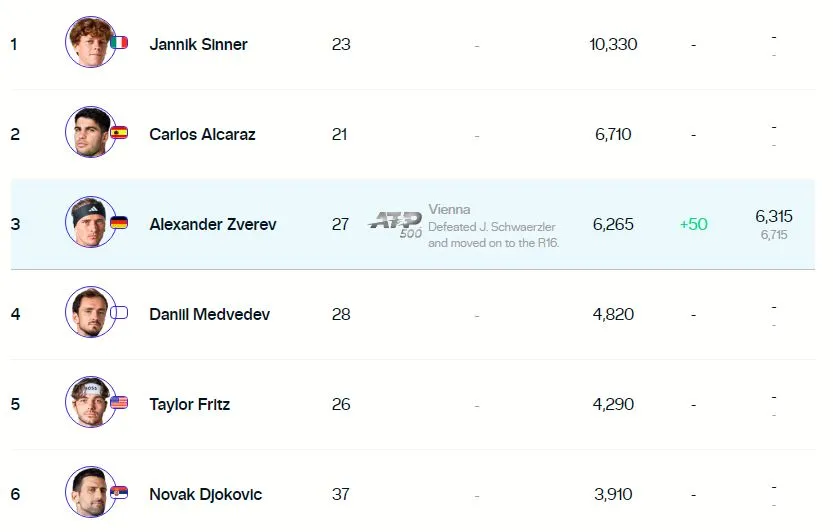Go to Alexander Zverev's player page
This screenshot has width=833, height=532.
(x=212, y=224)
